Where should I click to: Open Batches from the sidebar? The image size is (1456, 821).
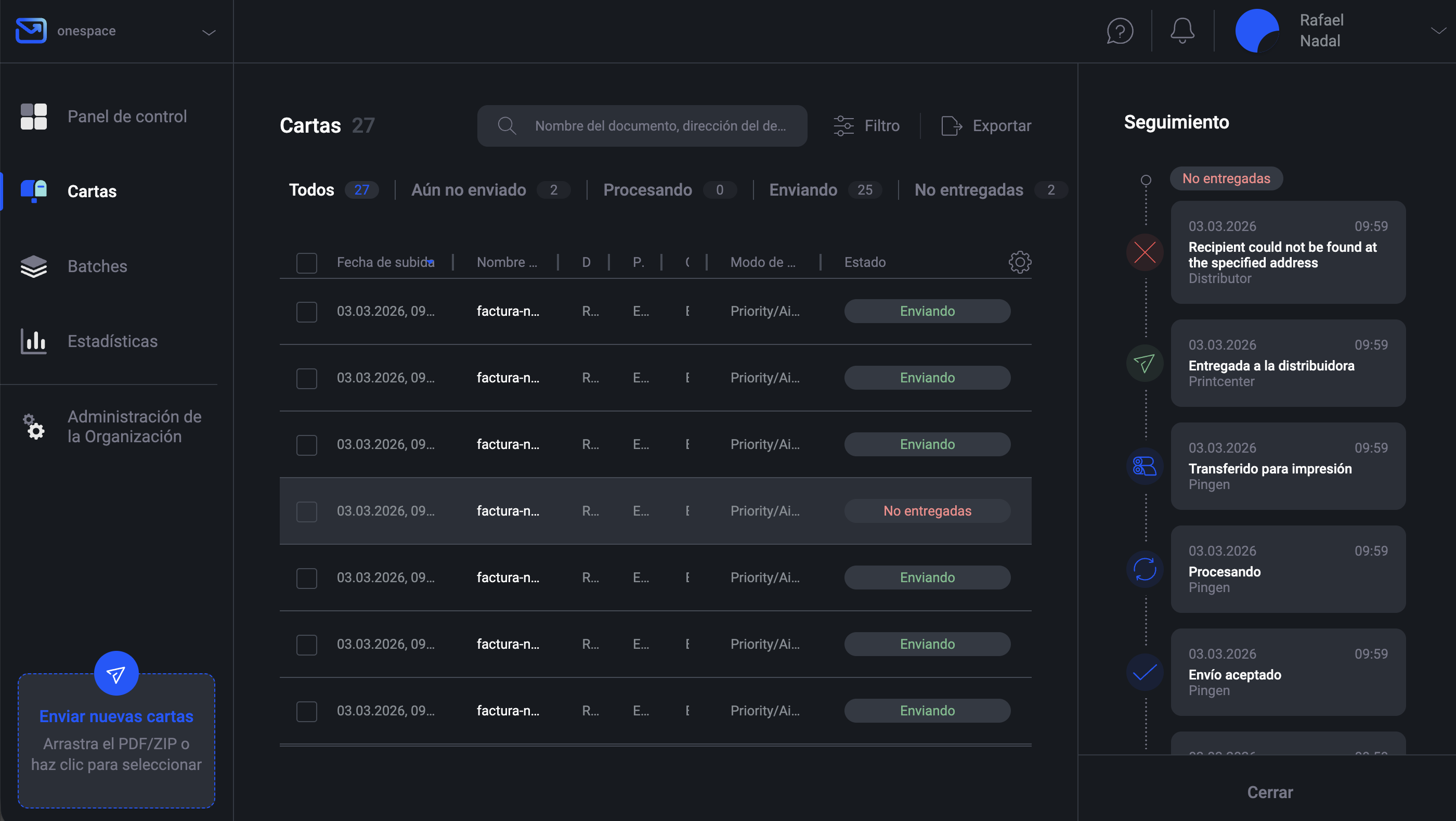(x=97, y=266)
